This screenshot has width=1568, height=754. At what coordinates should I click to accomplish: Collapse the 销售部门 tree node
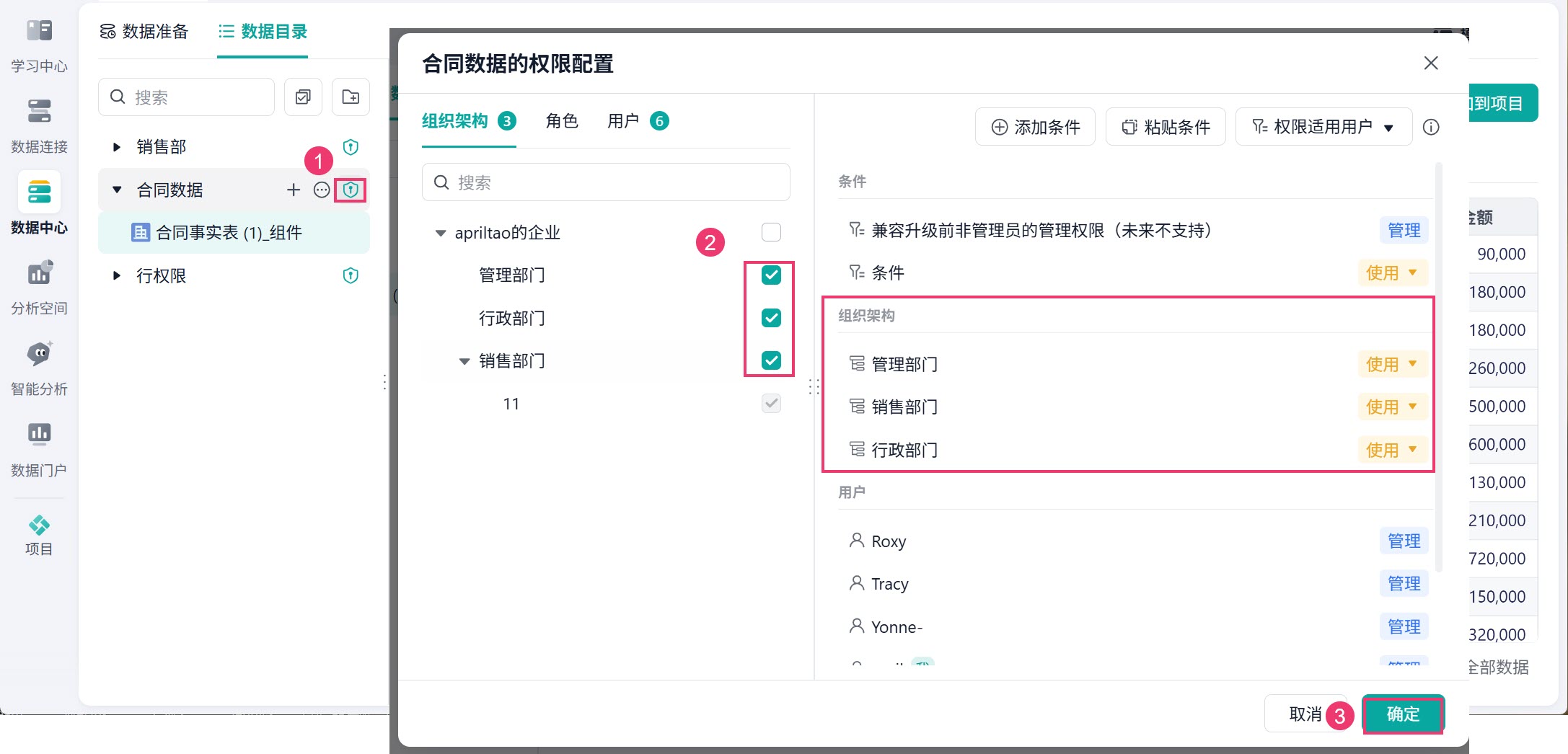(x=464, y=361)
